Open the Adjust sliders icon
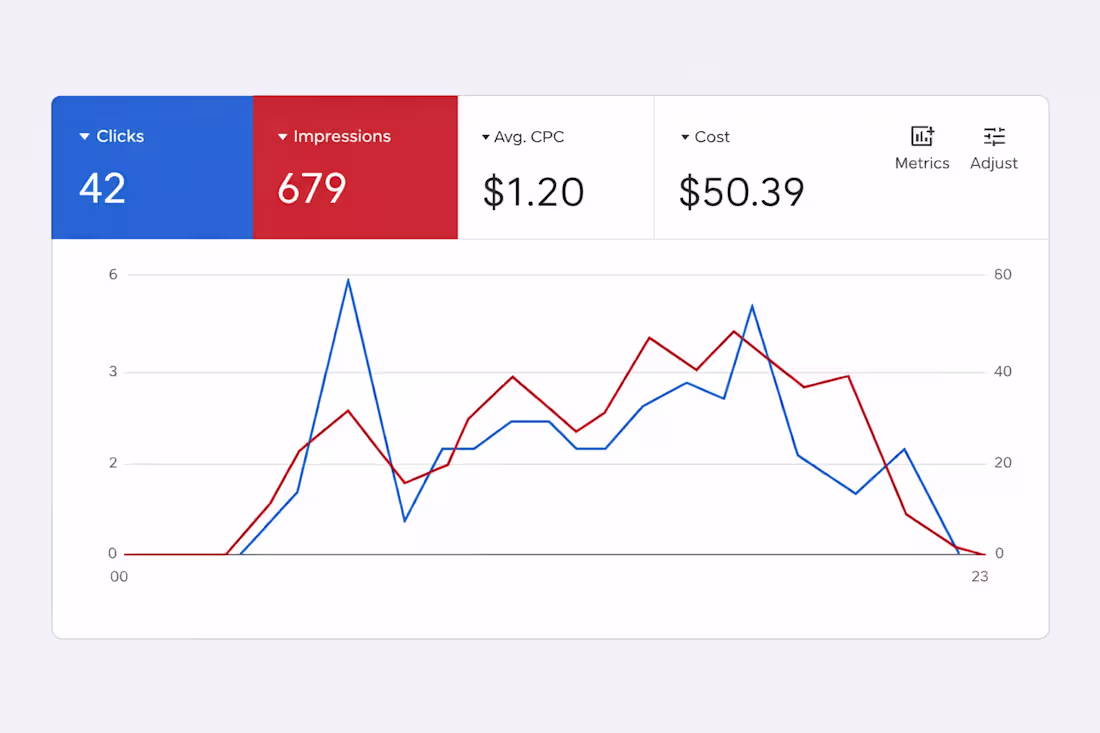Viewport: 1100px width, 733px height. (994, 136)
